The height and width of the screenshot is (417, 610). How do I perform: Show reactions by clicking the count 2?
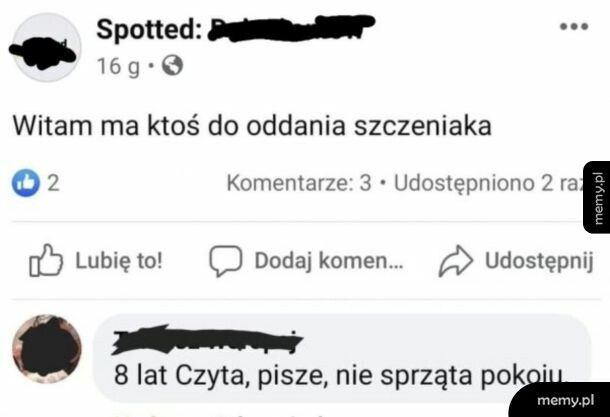pos(54,184)
